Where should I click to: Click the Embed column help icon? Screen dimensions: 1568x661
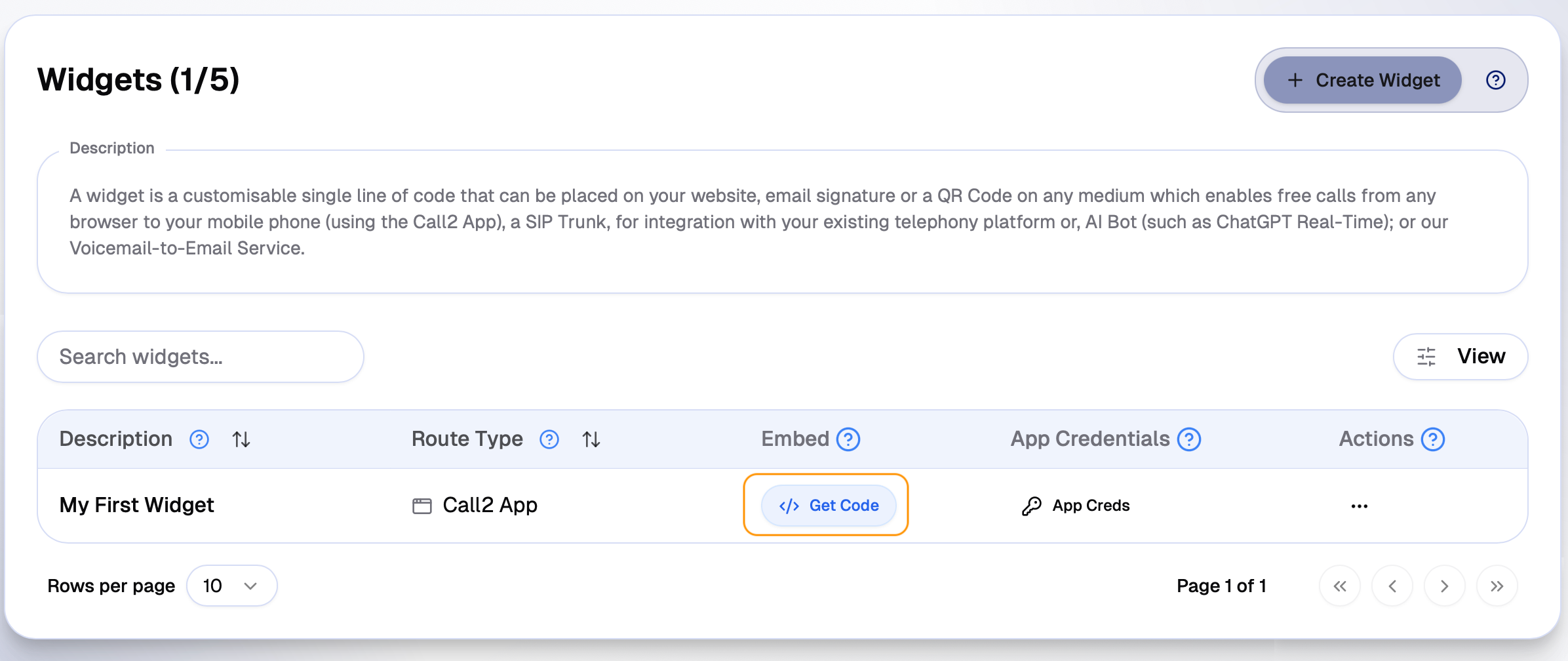848,439
